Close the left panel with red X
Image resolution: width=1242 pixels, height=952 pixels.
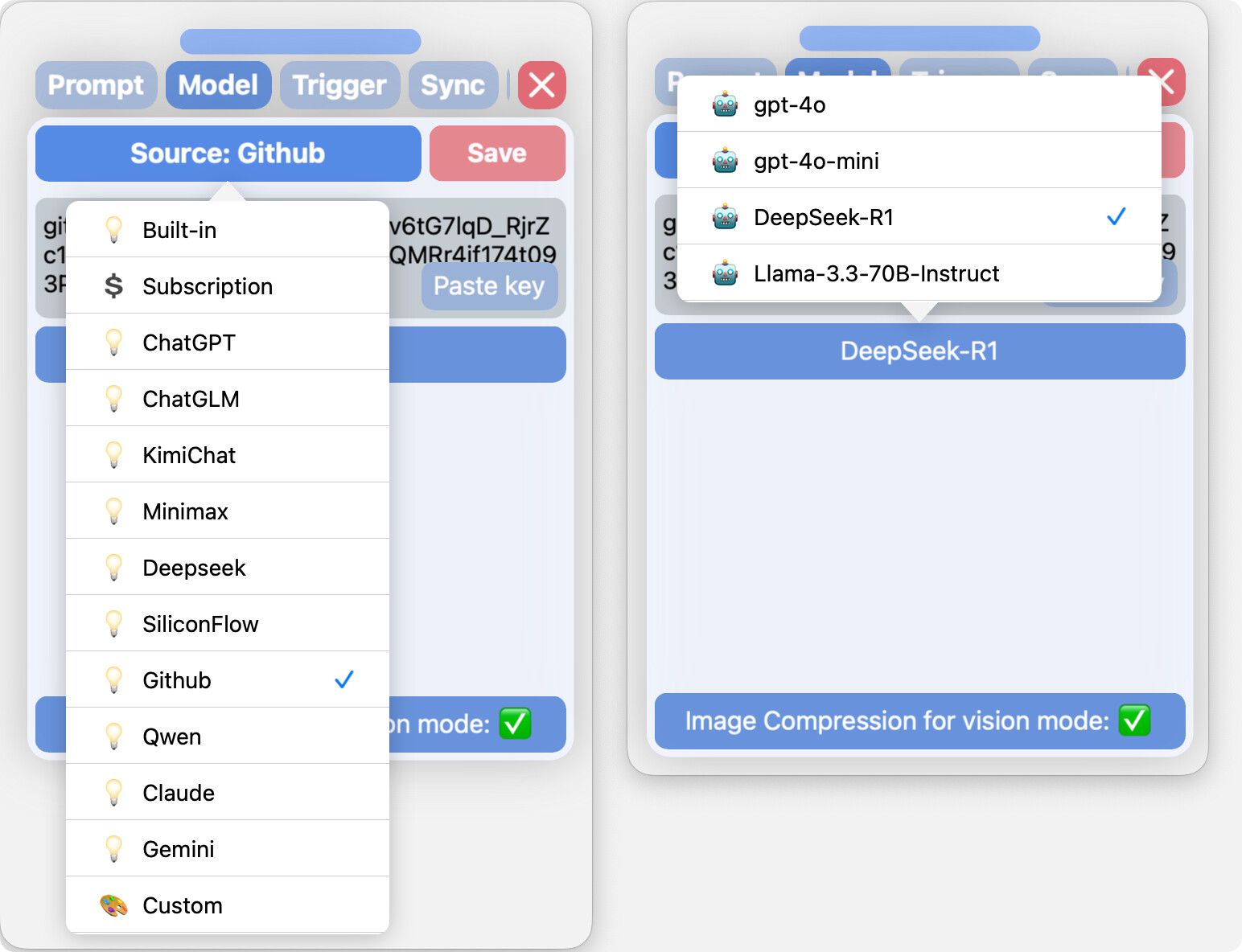pyautogui.click(x=542, y=85)
